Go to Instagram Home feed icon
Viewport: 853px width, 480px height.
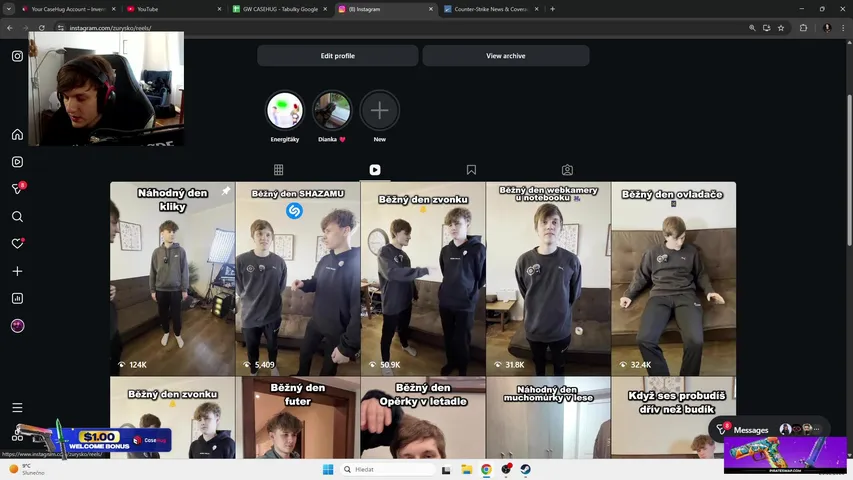click(x=17, y=134)
